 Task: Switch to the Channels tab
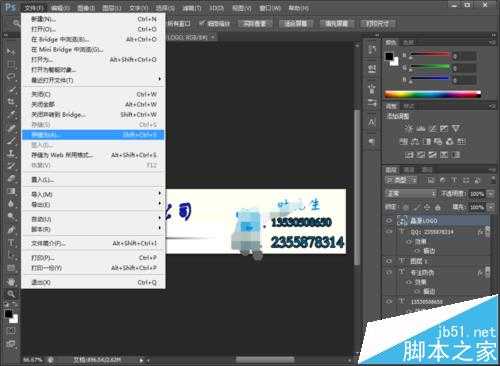[409, 170]
